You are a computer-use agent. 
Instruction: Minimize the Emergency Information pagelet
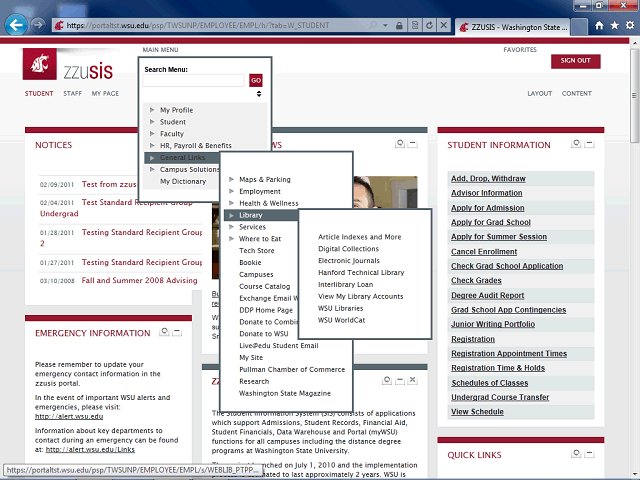point(177,332)
